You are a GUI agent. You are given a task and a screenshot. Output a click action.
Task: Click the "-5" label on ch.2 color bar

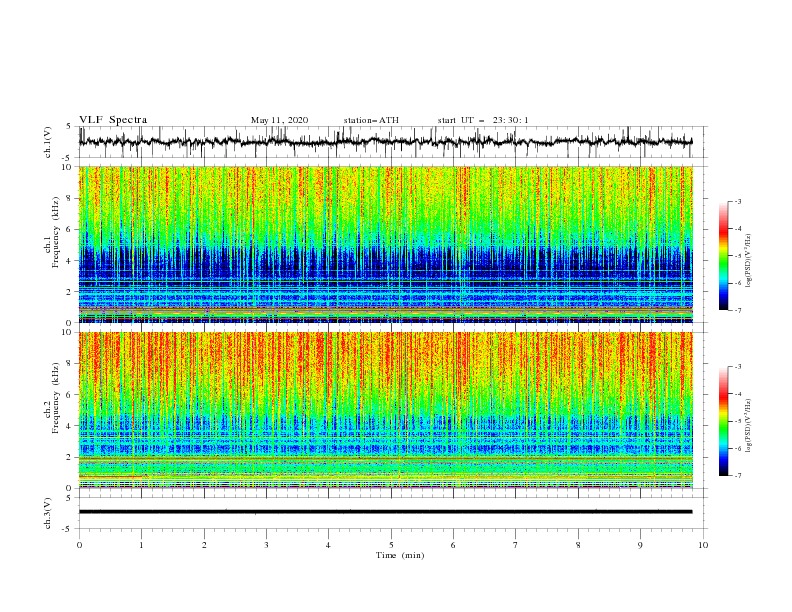click(738, 421)
